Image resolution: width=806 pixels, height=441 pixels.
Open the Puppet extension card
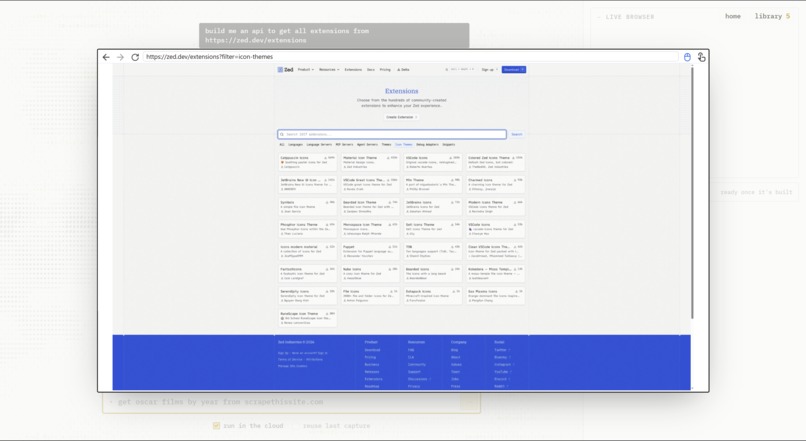coord(370,251)
